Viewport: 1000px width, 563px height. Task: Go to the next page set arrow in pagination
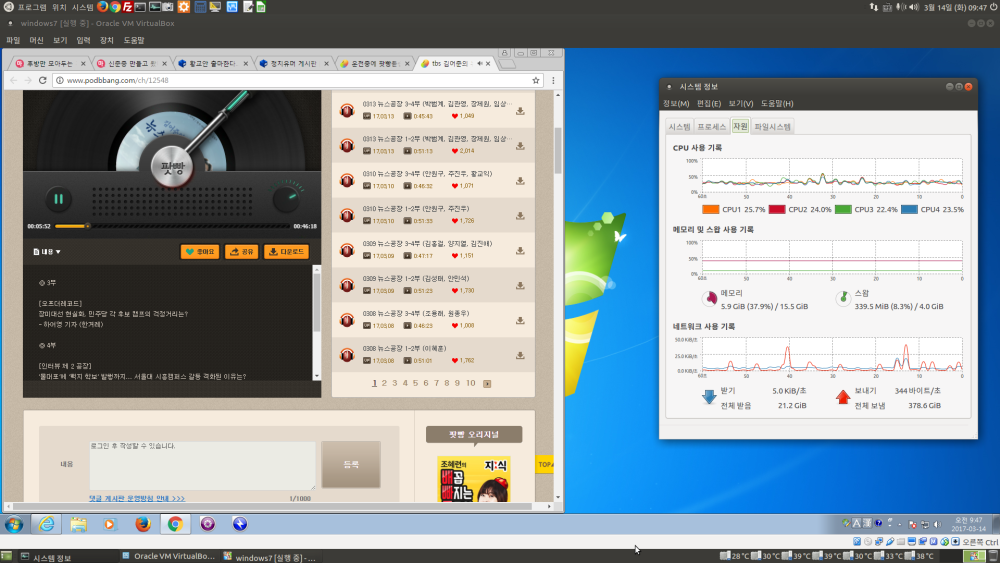(x=487, y=383)
